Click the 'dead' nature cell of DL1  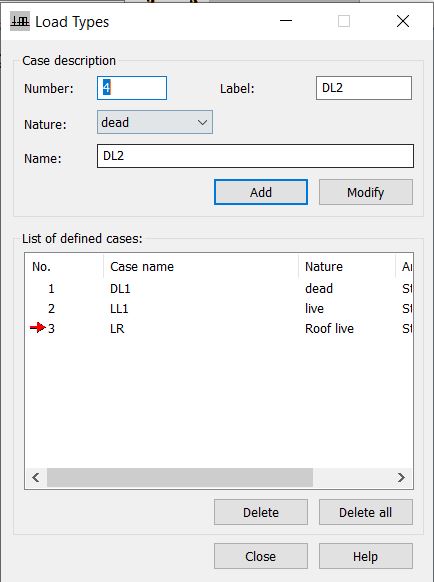(x=319, y=288)
